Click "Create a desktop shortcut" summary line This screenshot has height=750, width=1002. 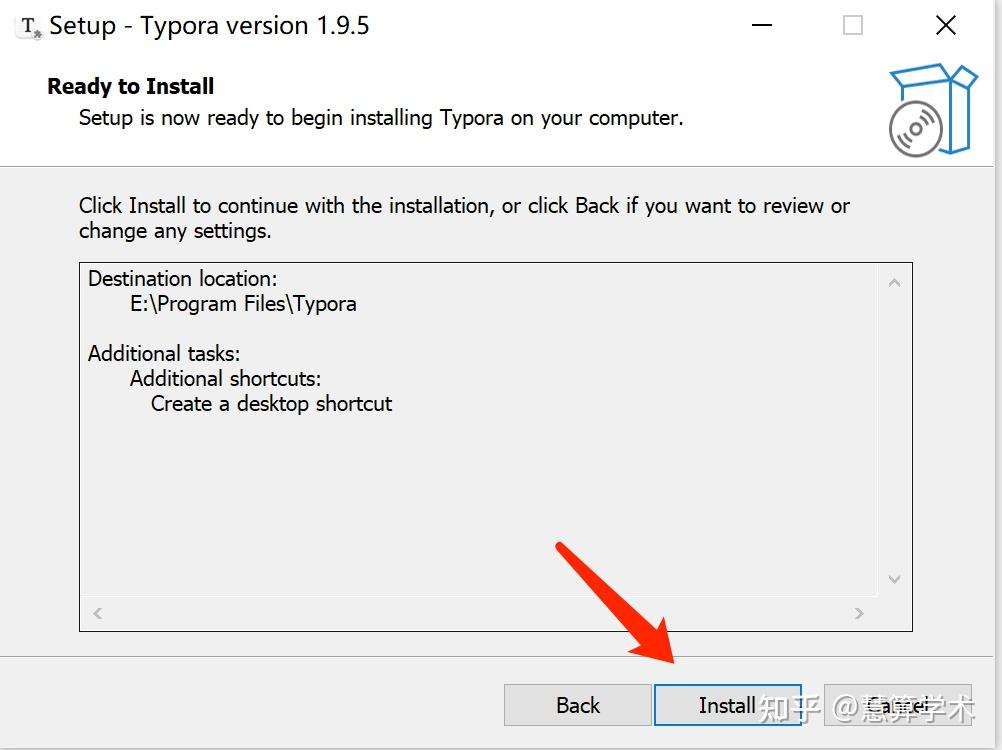click(271, 403)
